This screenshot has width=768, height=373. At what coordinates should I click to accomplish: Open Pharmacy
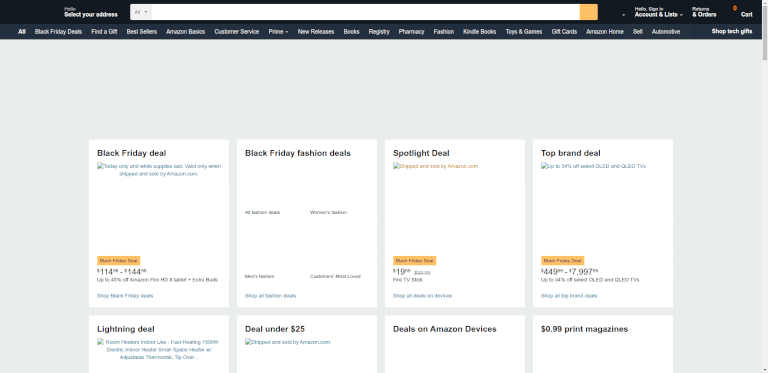(x=411, y=32)
